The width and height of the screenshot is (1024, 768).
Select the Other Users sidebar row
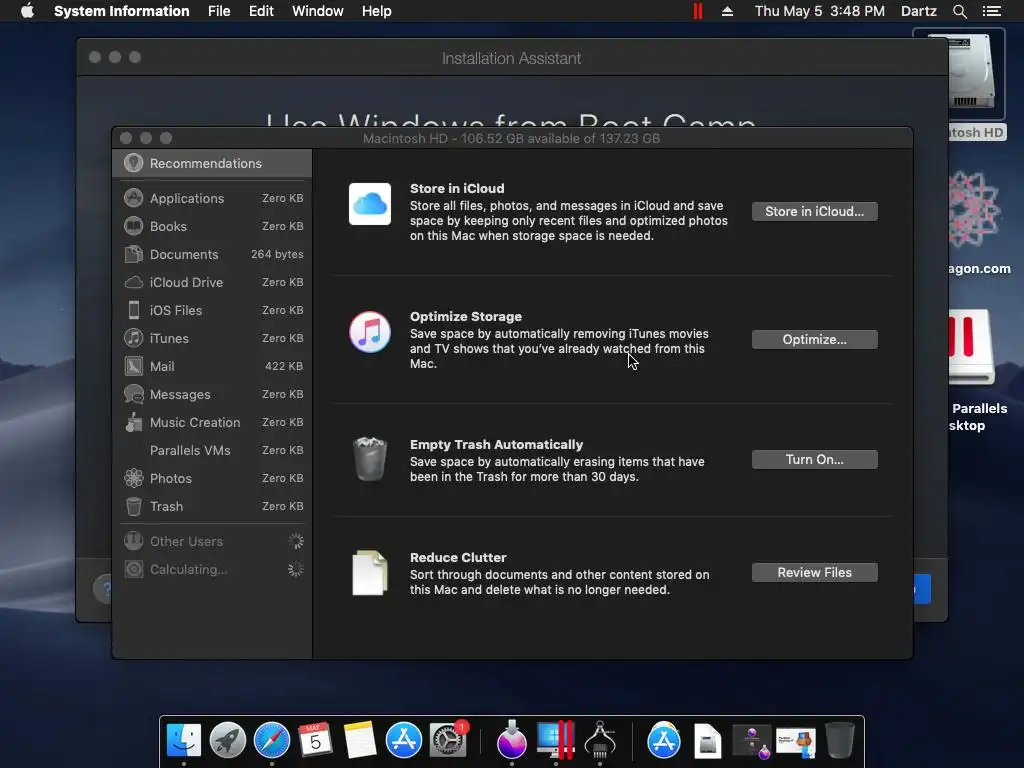(x=212, y=541)
